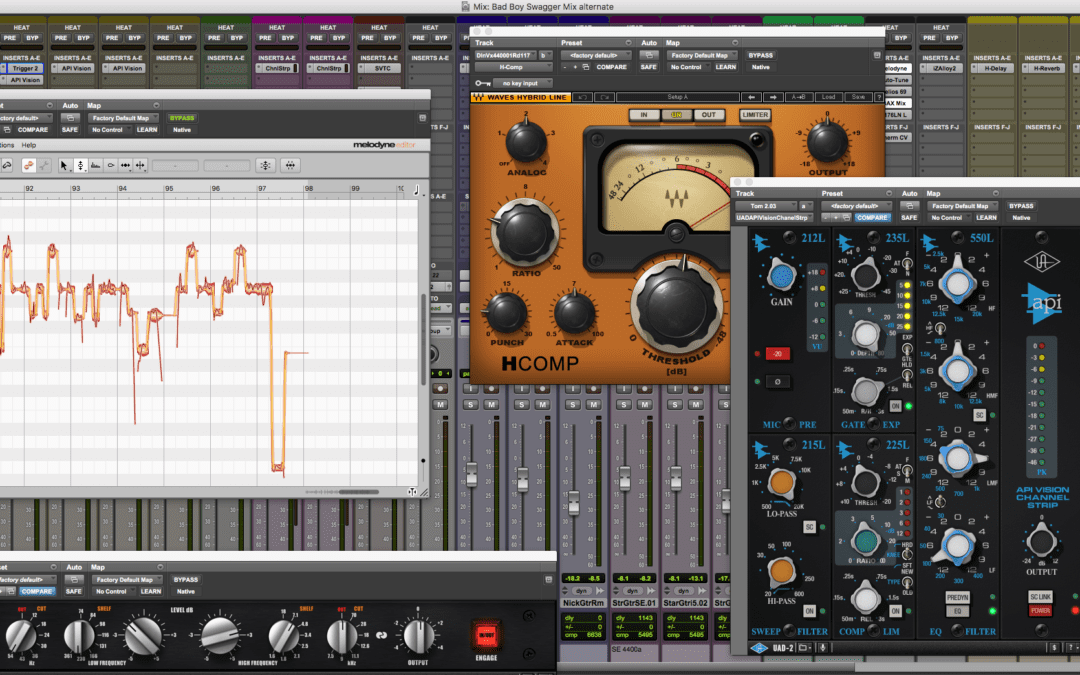Open the API strip factory default preset dropdown
The image size is (1080, 675).
(x=856, y=206)
